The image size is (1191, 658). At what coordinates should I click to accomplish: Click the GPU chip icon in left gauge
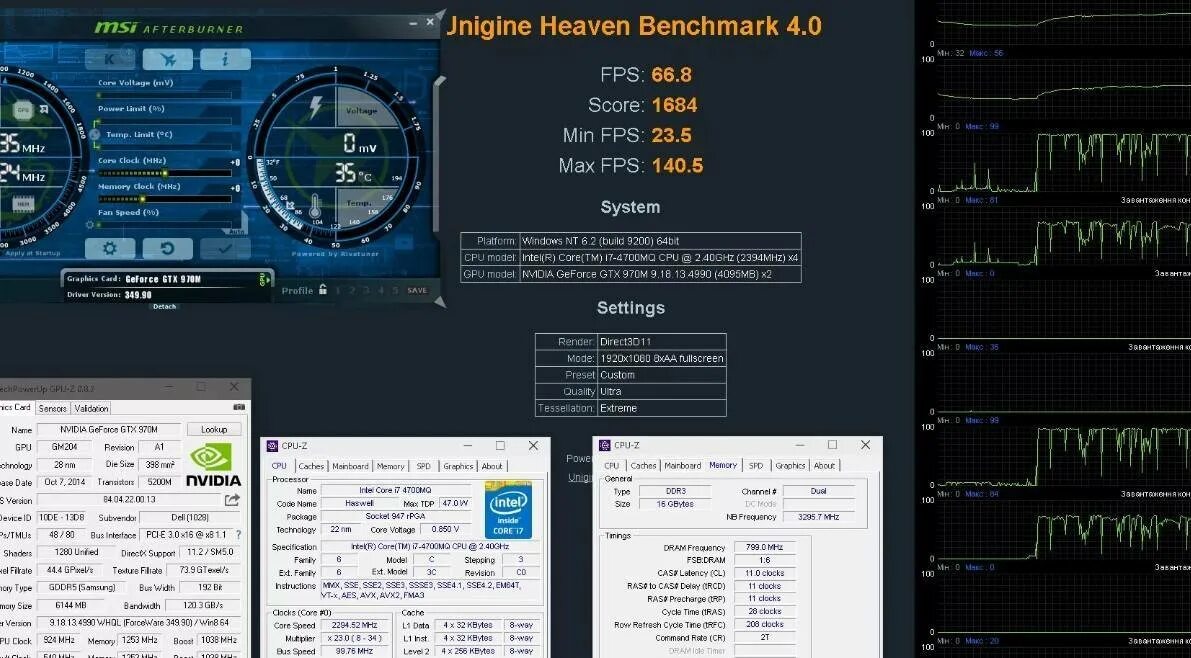[23, 109]
